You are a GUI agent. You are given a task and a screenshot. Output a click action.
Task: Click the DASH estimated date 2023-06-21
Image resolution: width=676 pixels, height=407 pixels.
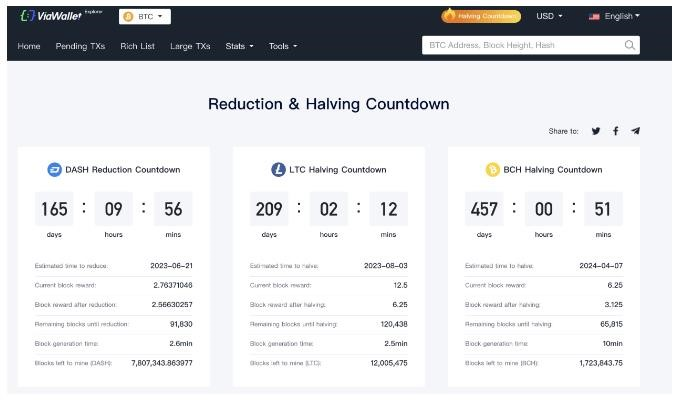(x=171, y=266)
